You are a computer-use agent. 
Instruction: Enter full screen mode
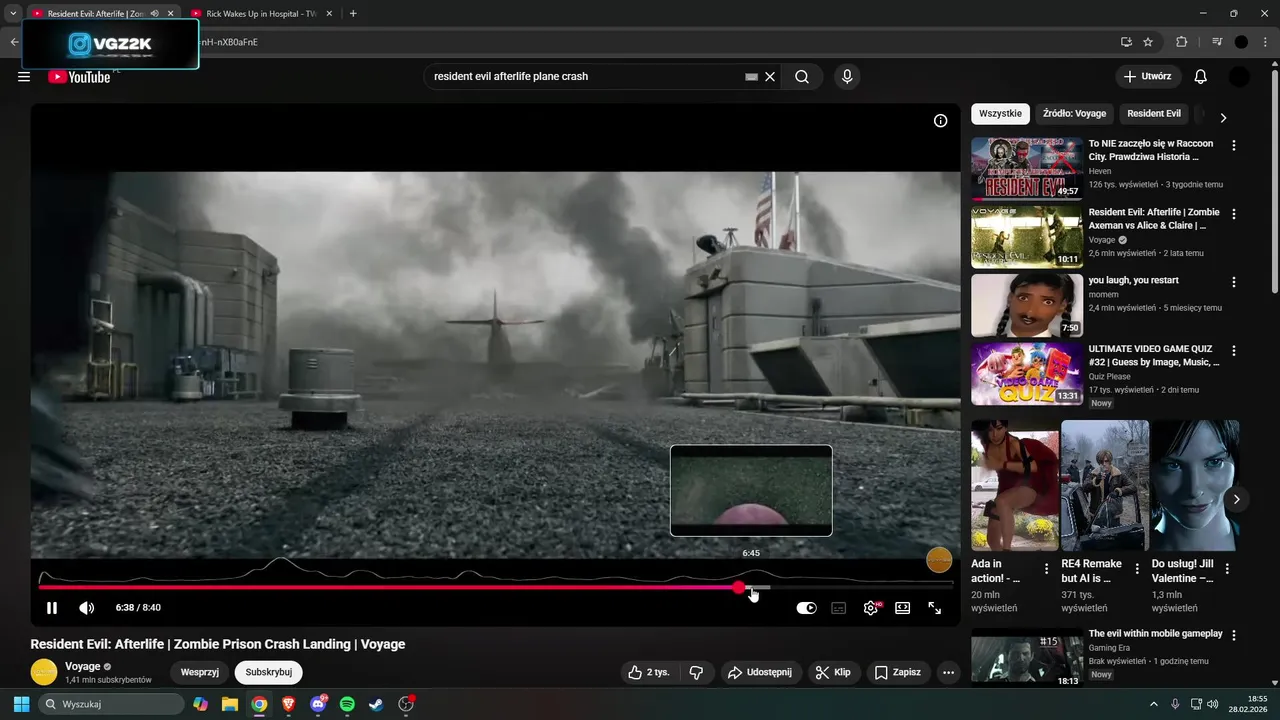coord(935,608)
